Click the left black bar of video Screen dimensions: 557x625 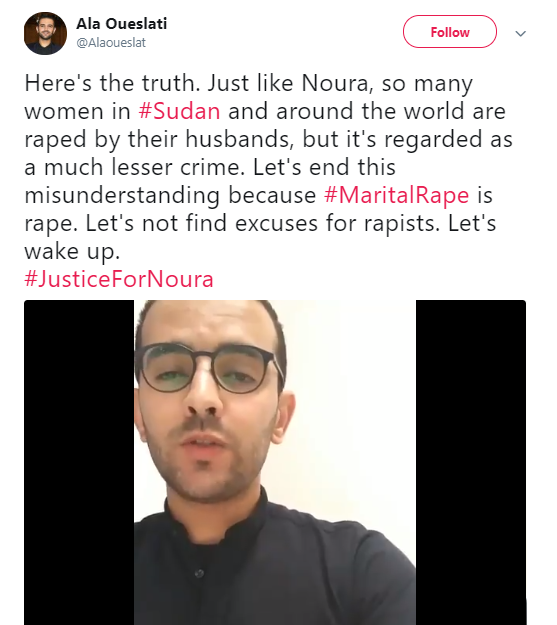click(79, 462)
